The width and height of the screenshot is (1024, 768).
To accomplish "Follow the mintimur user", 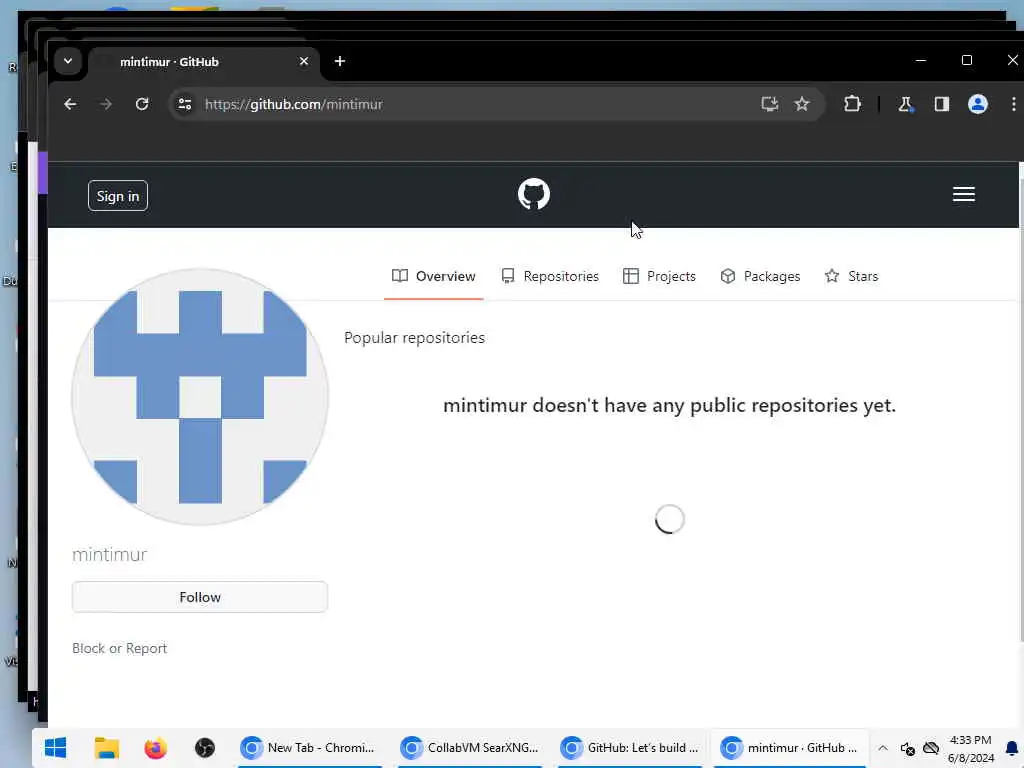I will click(200, 597).
